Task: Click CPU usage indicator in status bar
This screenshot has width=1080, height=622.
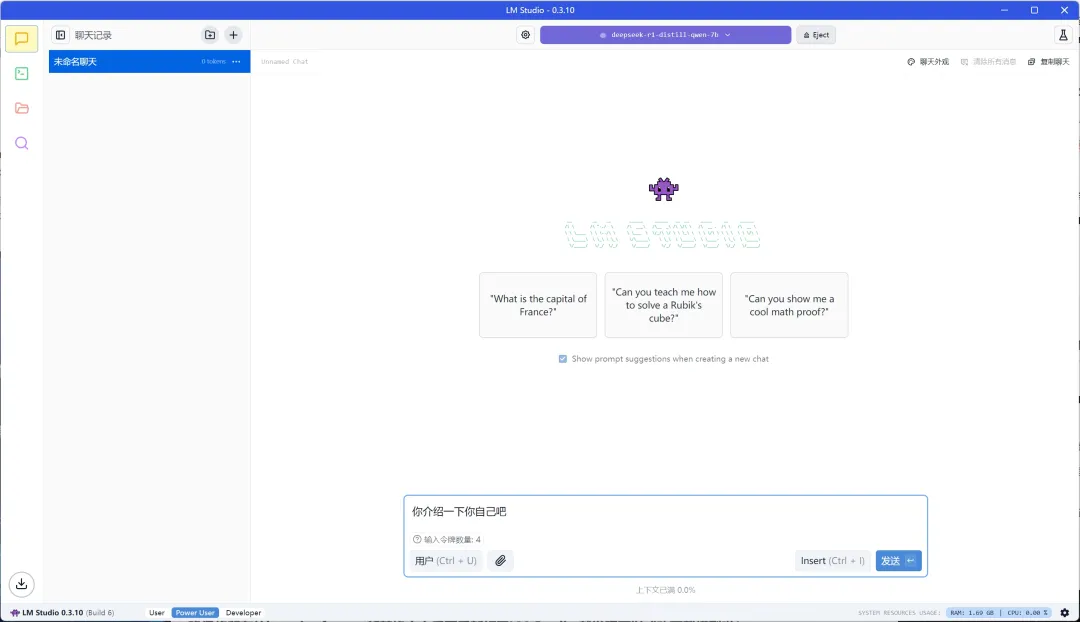Action: [1026, 612]
